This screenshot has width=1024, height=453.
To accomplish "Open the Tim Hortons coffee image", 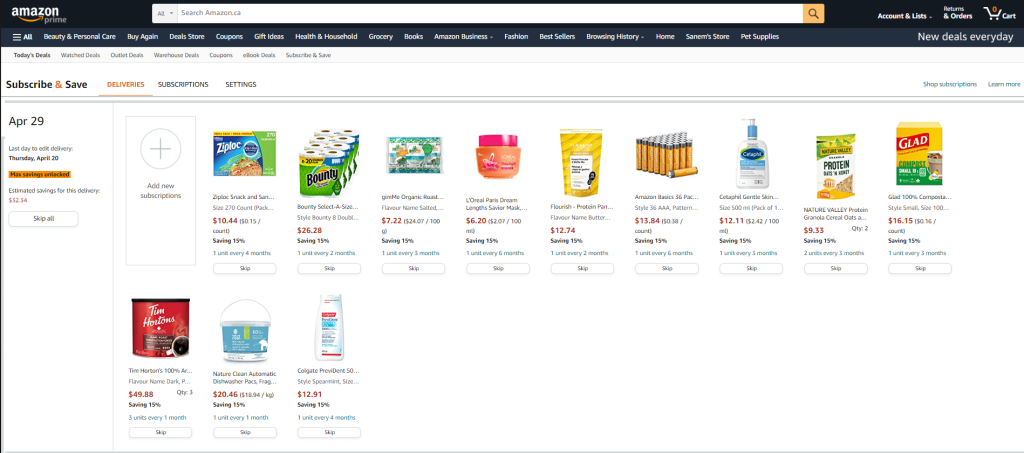I will tap(160, 328).
